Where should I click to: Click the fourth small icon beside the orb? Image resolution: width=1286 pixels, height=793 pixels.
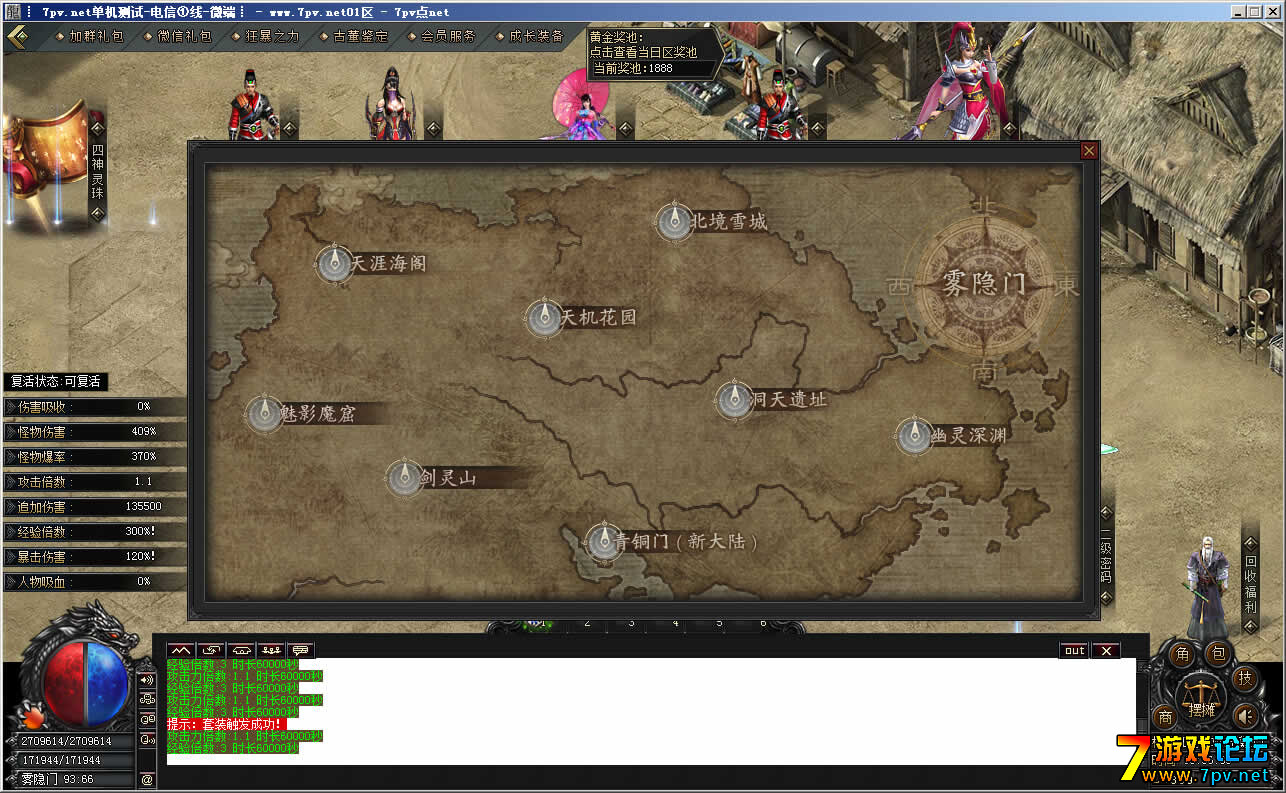[x=147, y=739]
